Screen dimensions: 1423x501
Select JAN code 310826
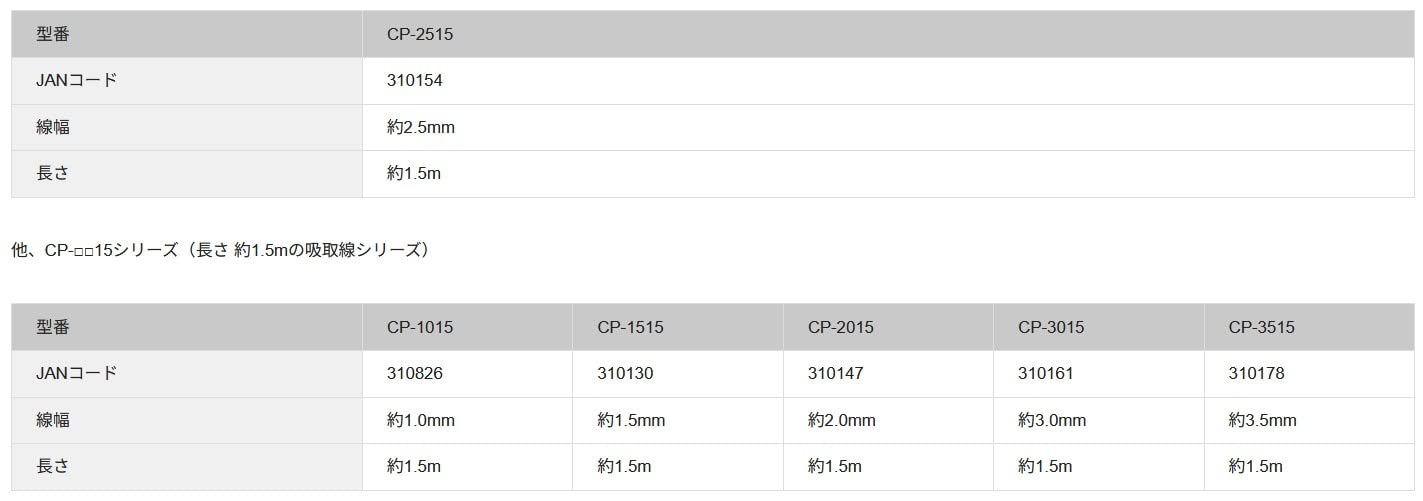click(x=415, y=373)
